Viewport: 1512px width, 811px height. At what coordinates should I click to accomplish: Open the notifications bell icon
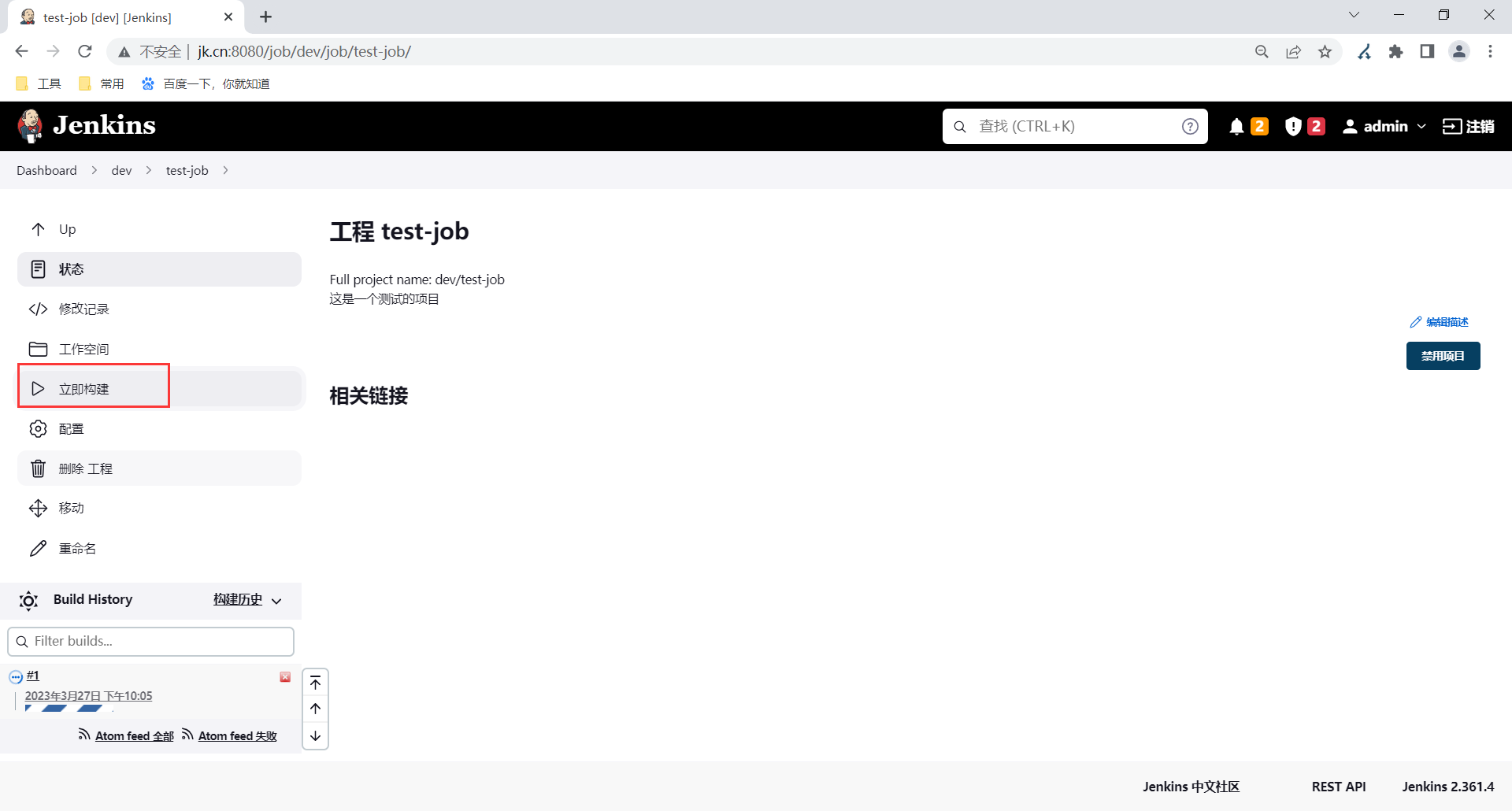point(1236,127)
